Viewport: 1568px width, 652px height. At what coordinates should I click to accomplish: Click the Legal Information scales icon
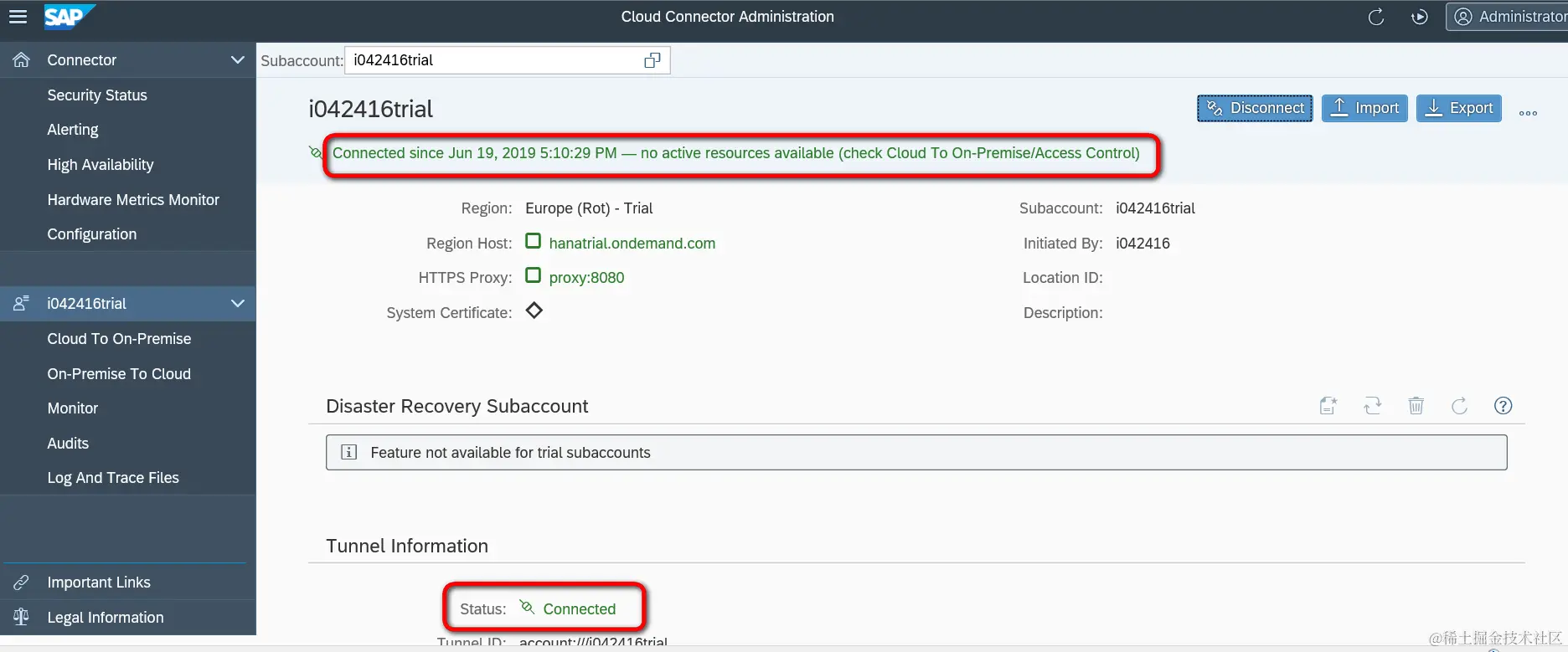click(x=22, y=618)
